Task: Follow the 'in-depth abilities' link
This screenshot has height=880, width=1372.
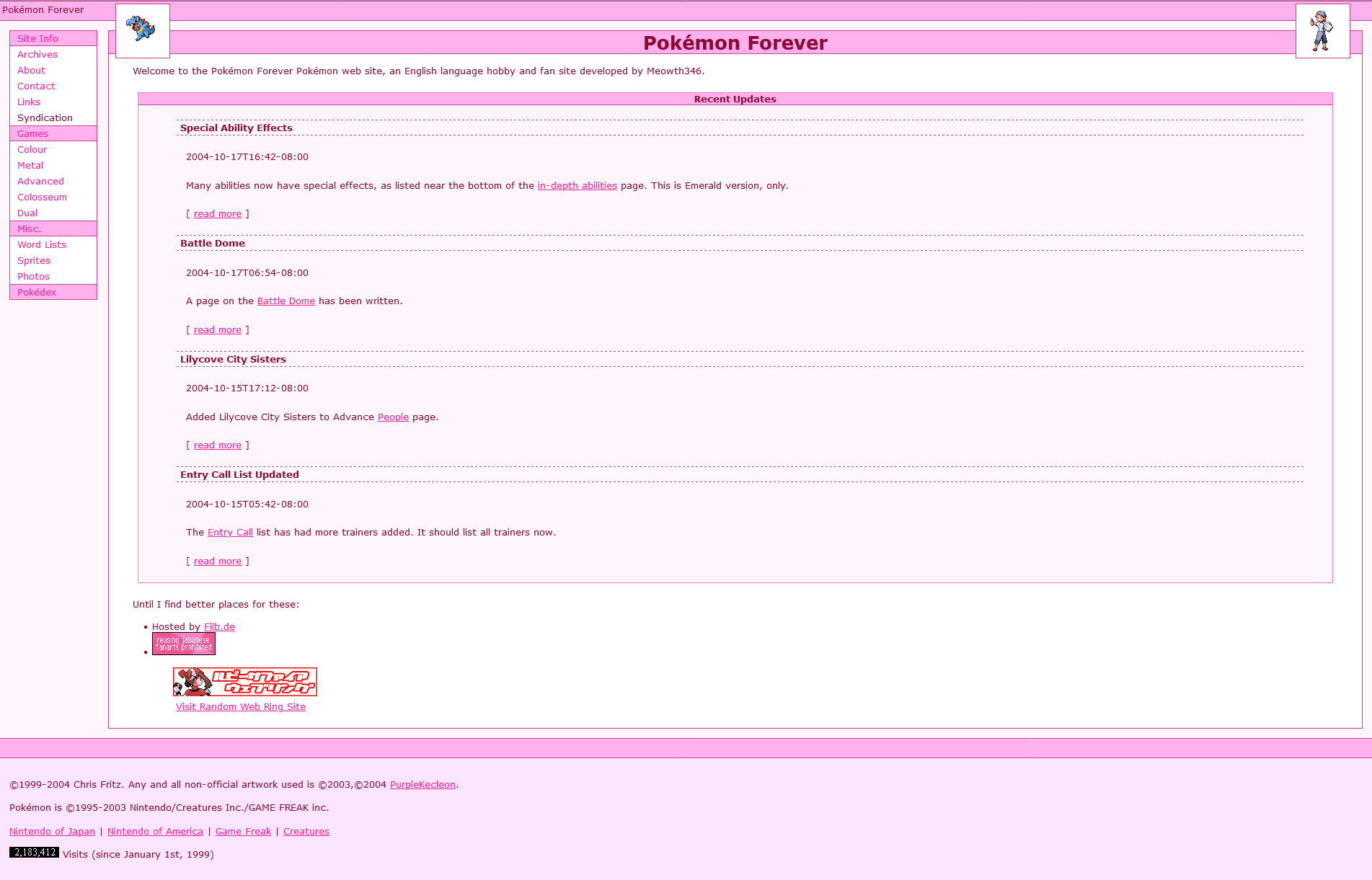Action: coord(577,185)
